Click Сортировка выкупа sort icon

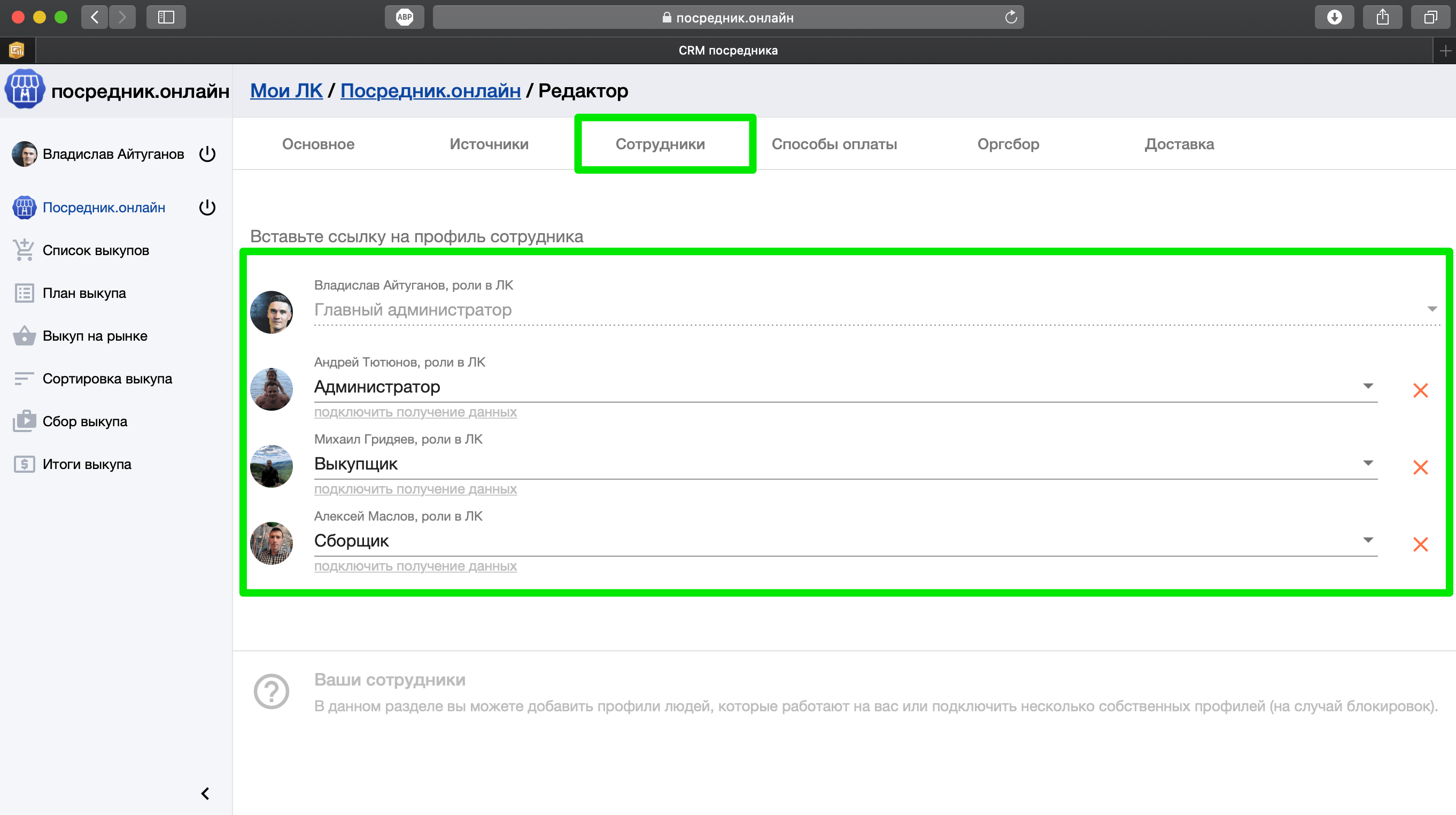tap(24, 379)
